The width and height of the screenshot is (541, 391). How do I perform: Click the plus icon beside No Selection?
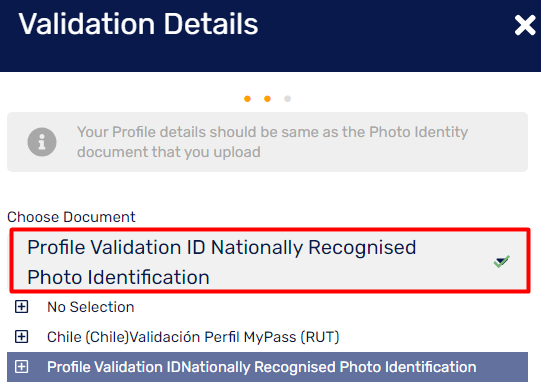tap(21, 306)
